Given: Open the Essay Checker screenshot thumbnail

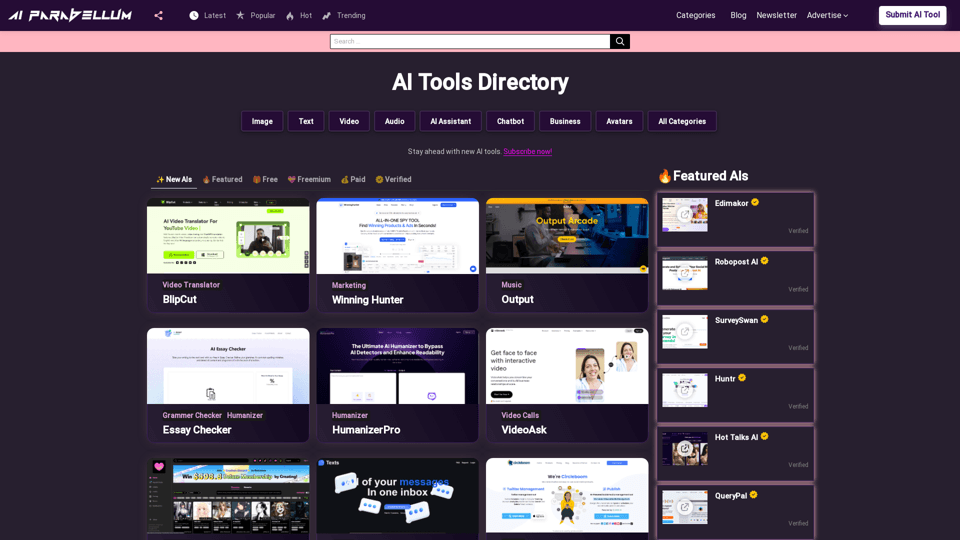Looking at the screenshot, I should pyautogui.click(x=228, y=366).
